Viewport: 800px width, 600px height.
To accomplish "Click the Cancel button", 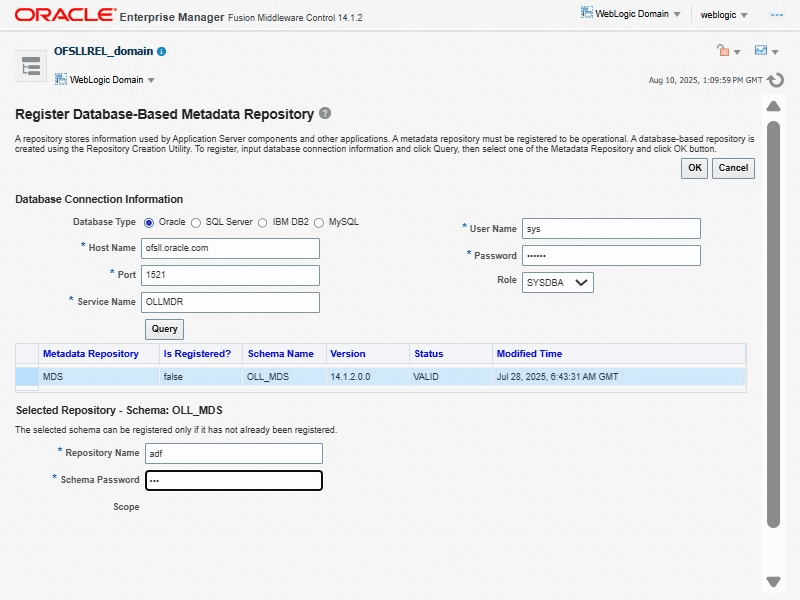I will pos(733,168).
